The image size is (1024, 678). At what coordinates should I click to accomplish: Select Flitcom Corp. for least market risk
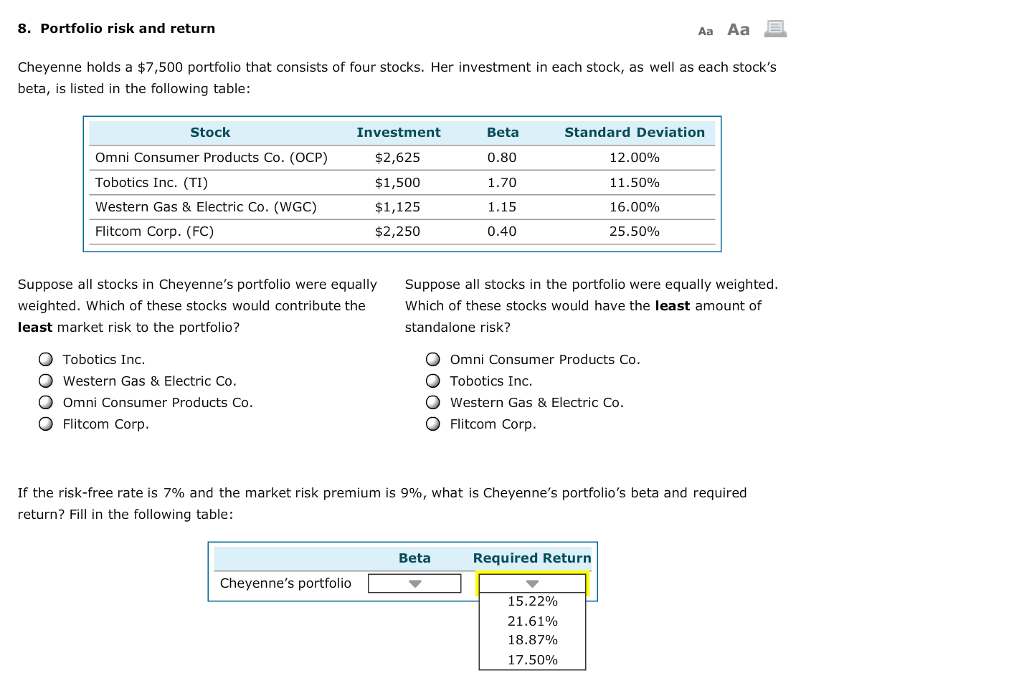point(45,424)
